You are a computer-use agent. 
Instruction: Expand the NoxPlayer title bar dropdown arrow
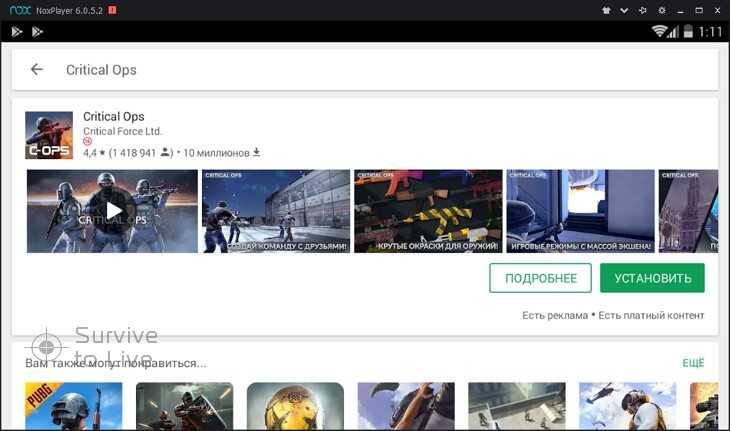click(626, 9)
